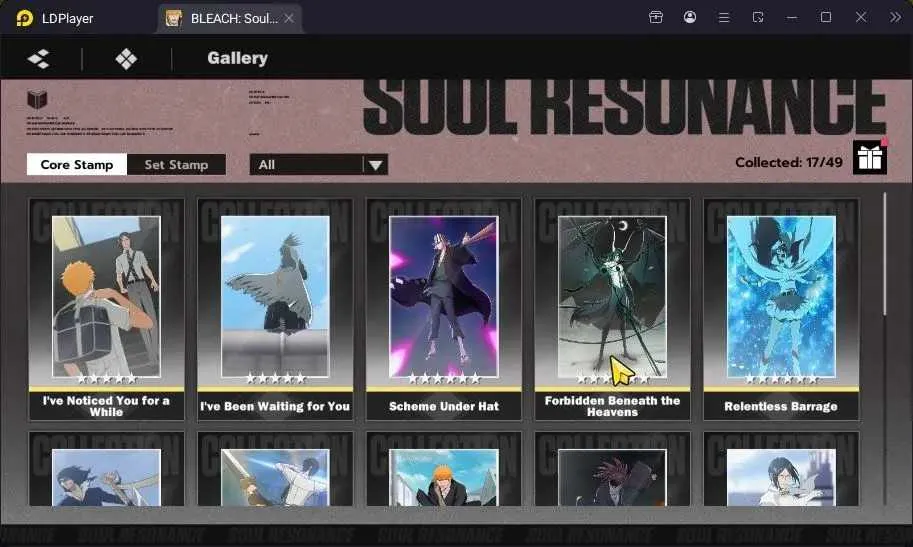
Task: Maximize the LDPlayer window
Action: pos(826,17)
